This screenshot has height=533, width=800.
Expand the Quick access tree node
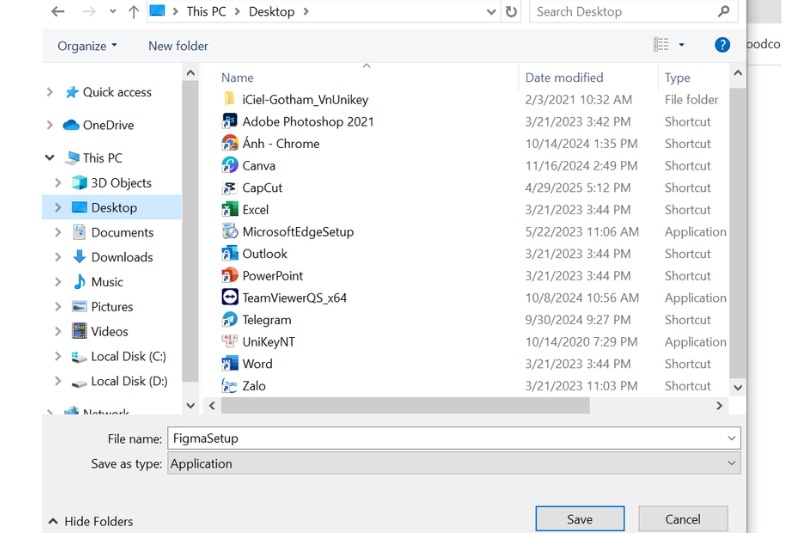49,92
